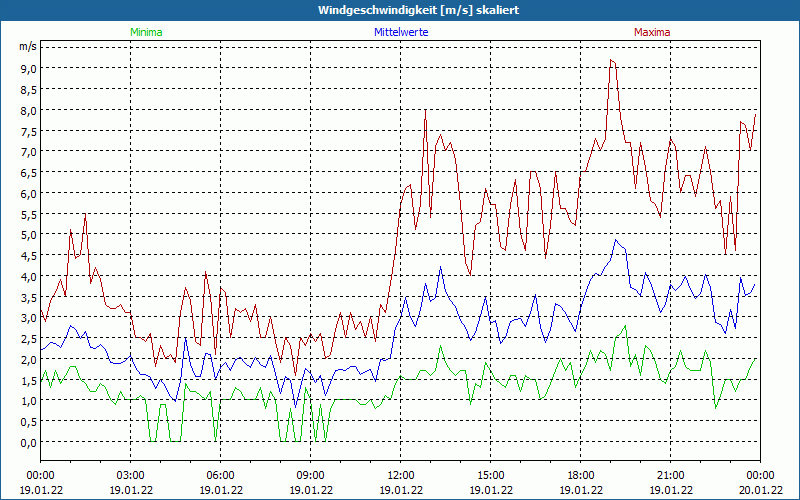This screenshot has height=500, width=800.
Task: Click the "03:00" time axis label
Action: (x=131, y=476)
